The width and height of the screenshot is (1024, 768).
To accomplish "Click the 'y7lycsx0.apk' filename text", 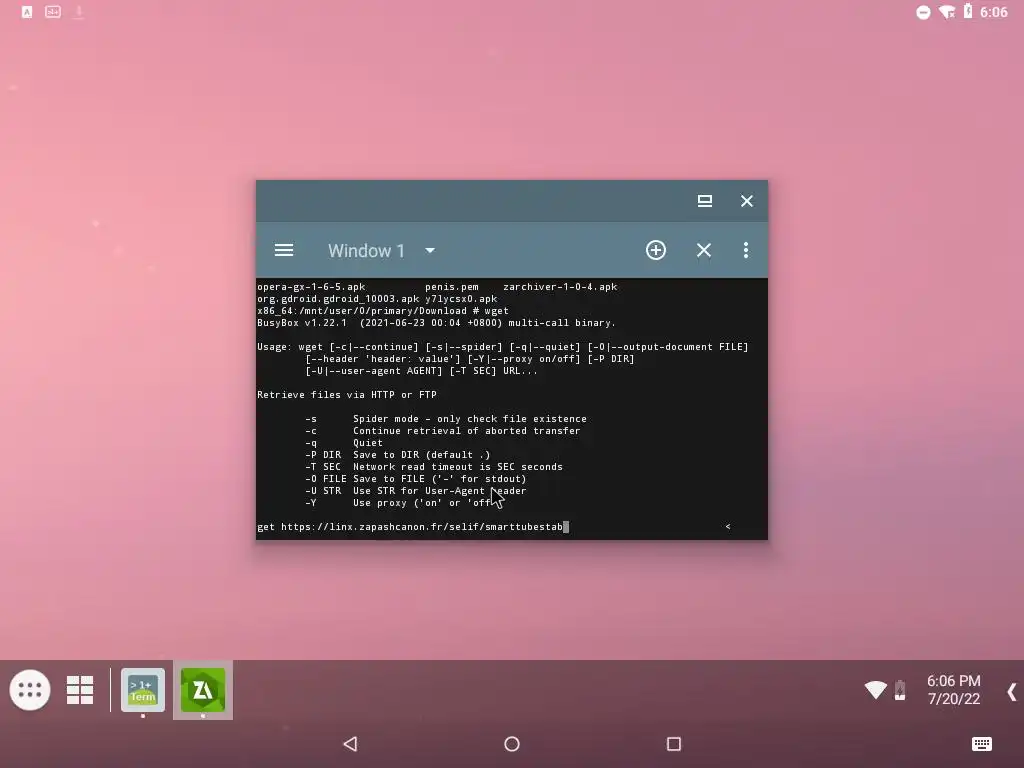I will [x=461, y=299].
